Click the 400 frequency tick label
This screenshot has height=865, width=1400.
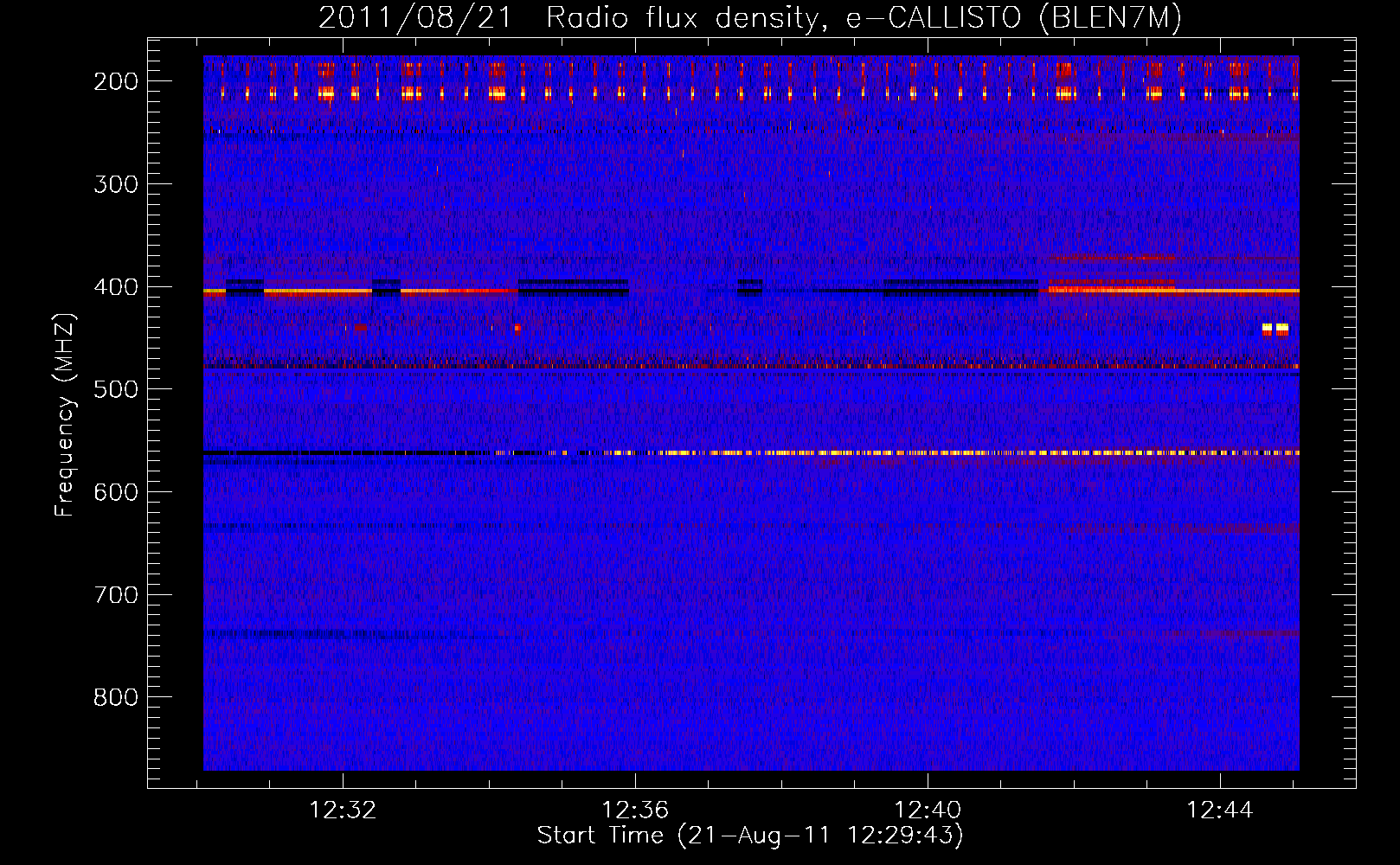pos(116,287)
